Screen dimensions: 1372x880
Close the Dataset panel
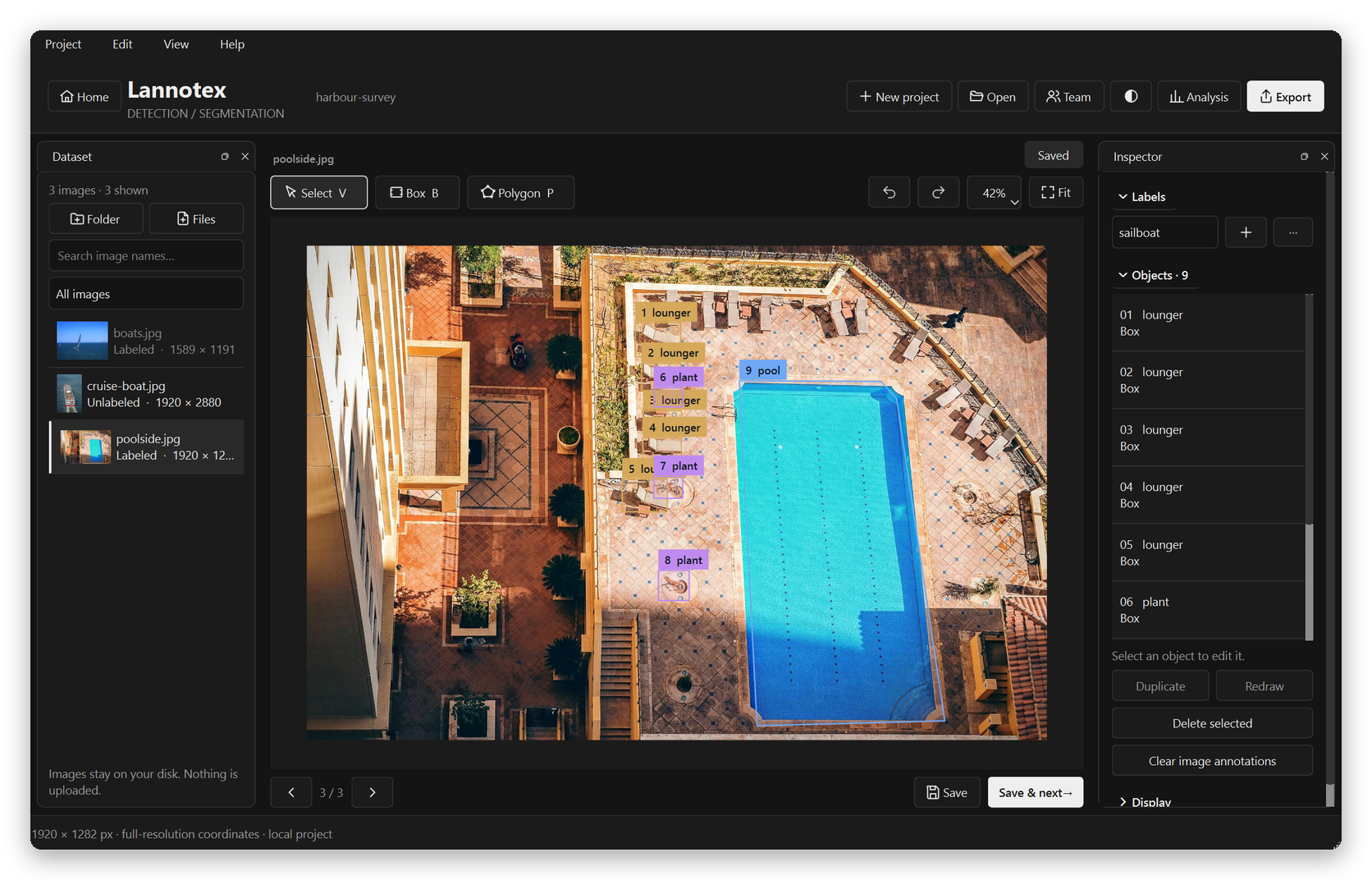pos(245,156)
